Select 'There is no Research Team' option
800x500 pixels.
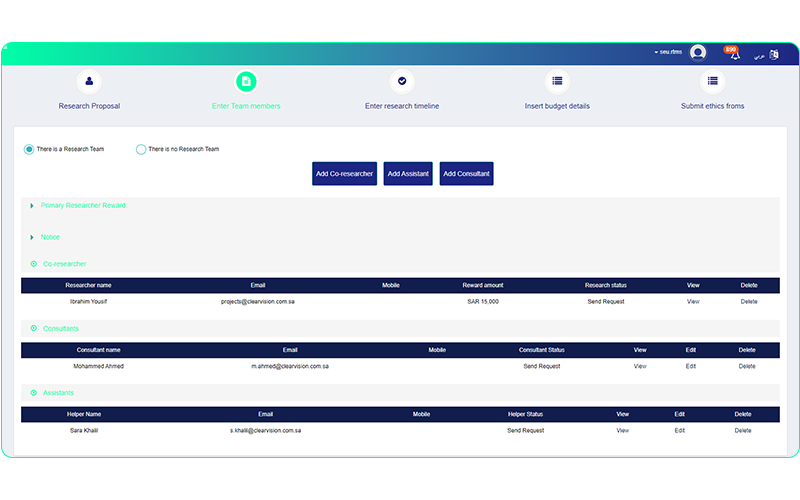tap(141, 149)
